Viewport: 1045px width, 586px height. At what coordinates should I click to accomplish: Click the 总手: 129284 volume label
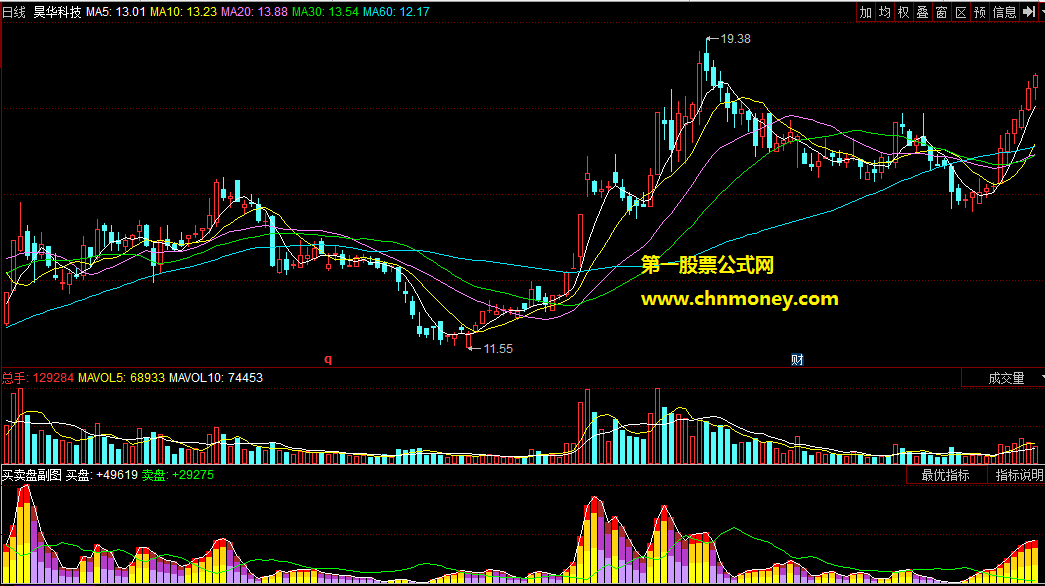coord(38,378)
